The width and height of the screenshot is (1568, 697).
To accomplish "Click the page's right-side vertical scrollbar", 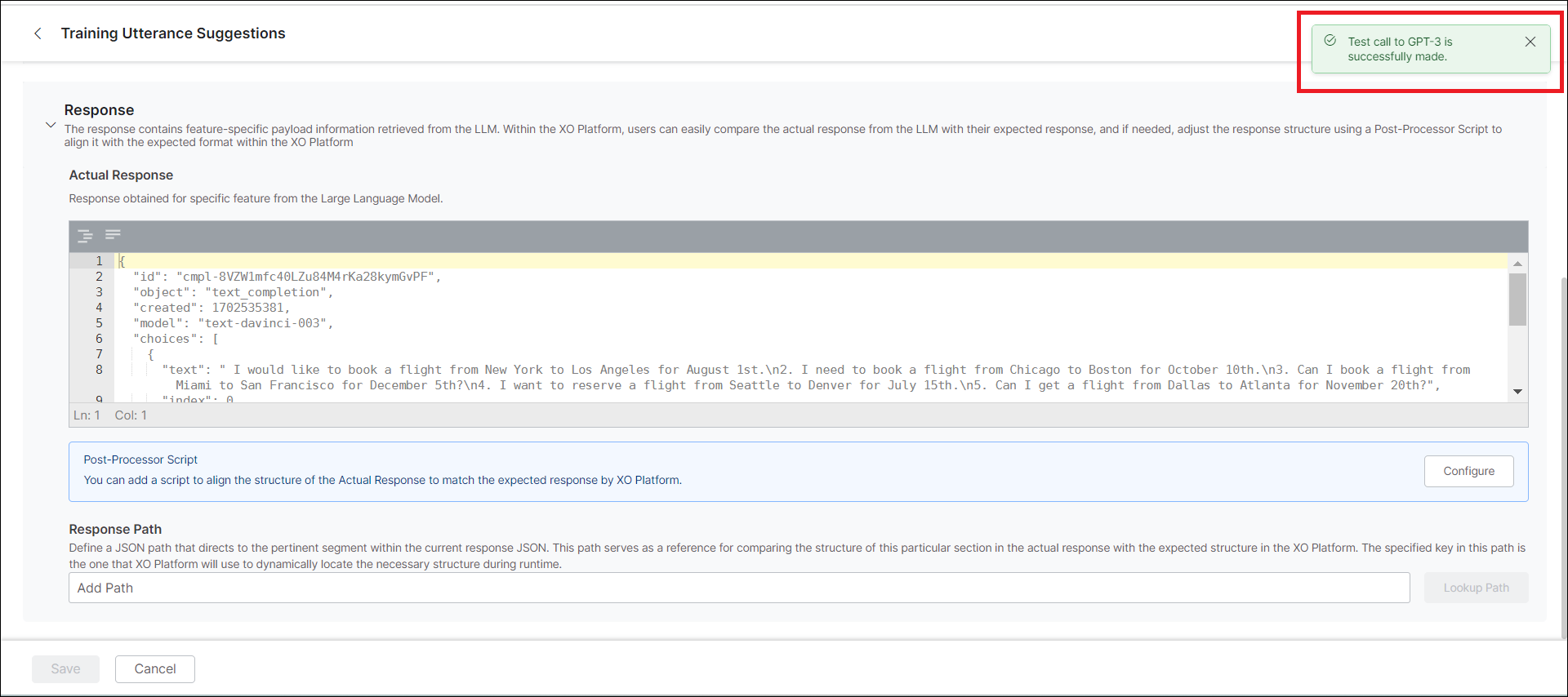I will (1563, 457).
